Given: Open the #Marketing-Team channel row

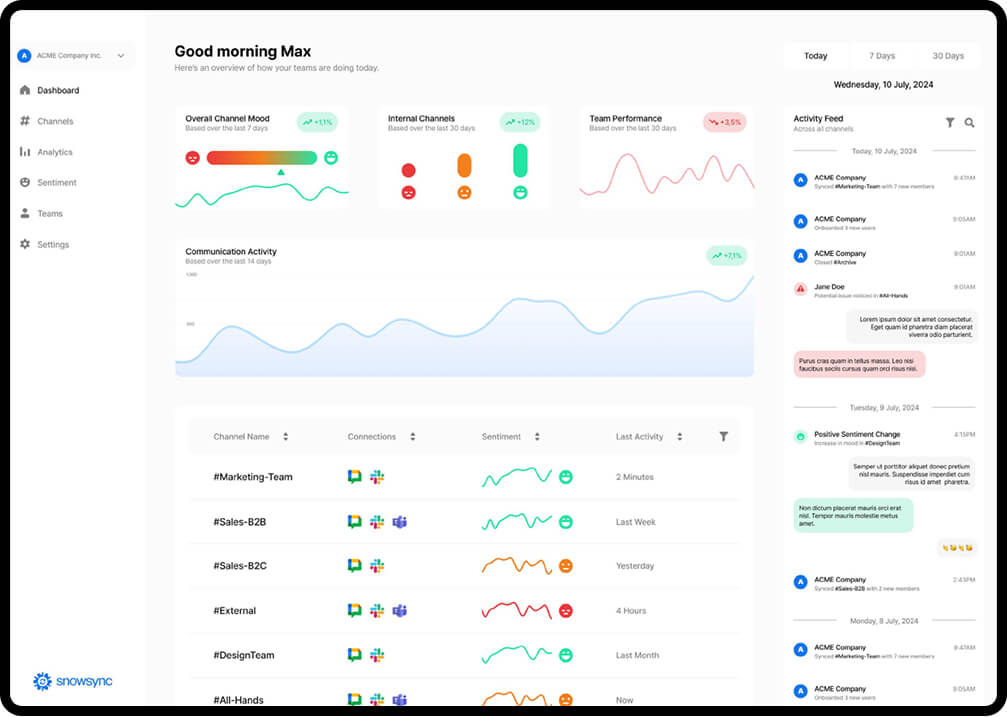Looking at the screenshot, I should click(253, 477).
